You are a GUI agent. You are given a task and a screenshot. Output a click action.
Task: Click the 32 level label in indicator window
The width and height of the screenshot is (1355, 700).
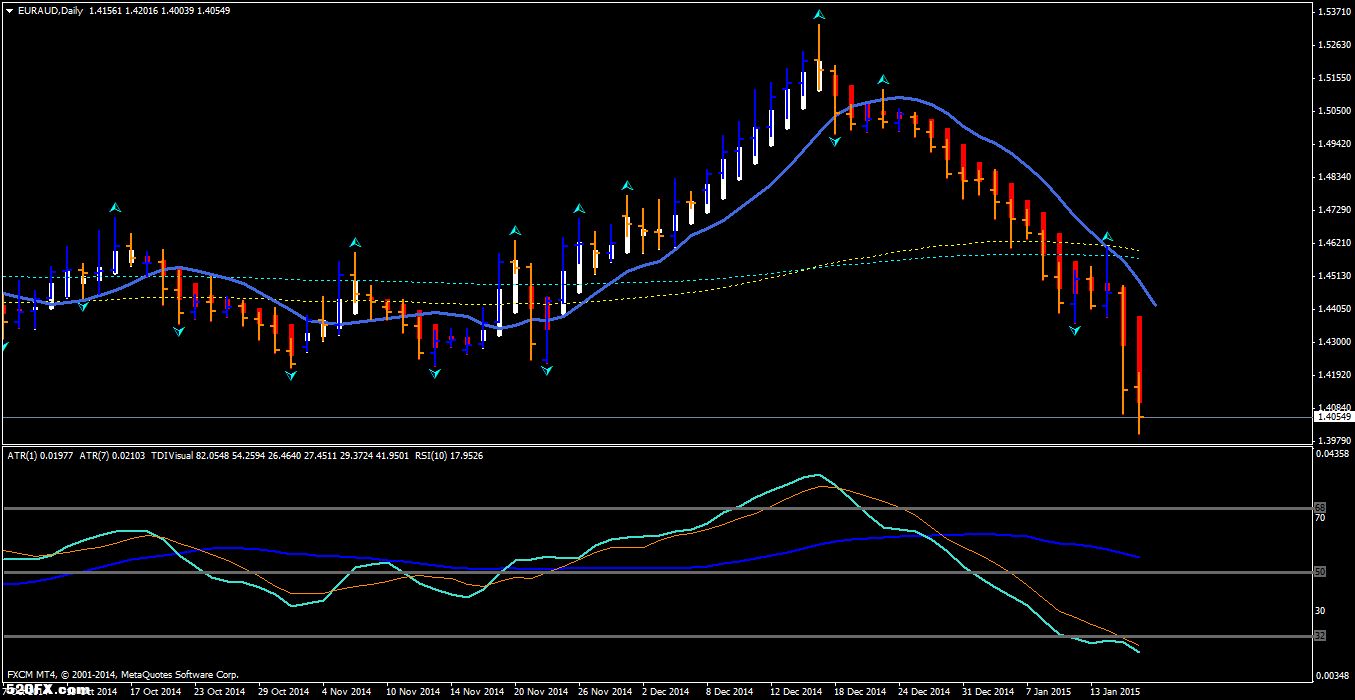(x=1320, y=636)
